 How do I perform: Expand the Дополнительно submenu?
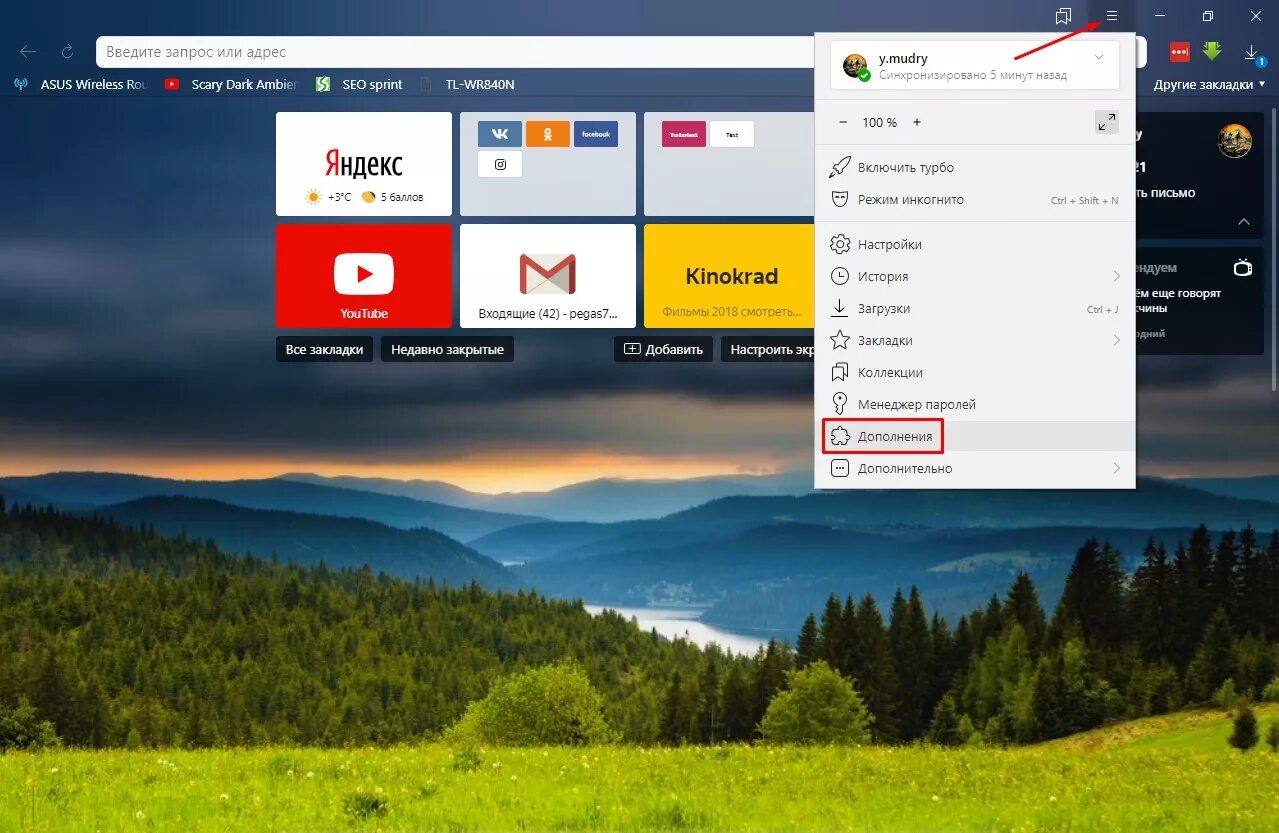[975, 468]
